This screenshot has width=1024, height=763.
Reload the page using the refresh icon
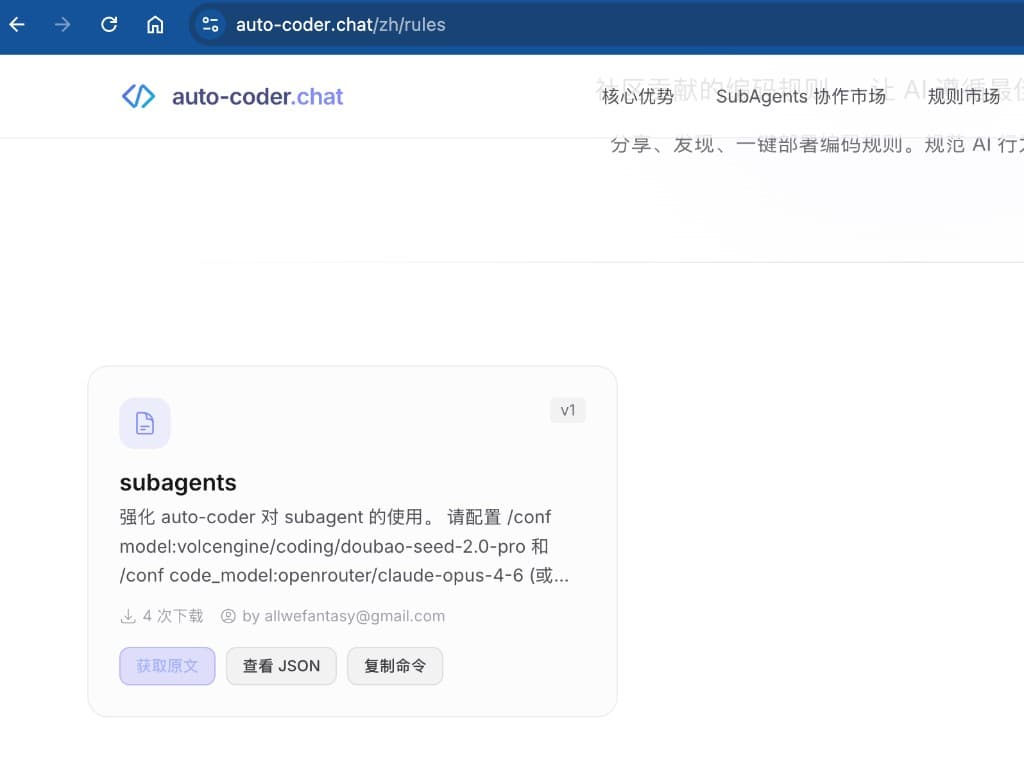point(109,24)
